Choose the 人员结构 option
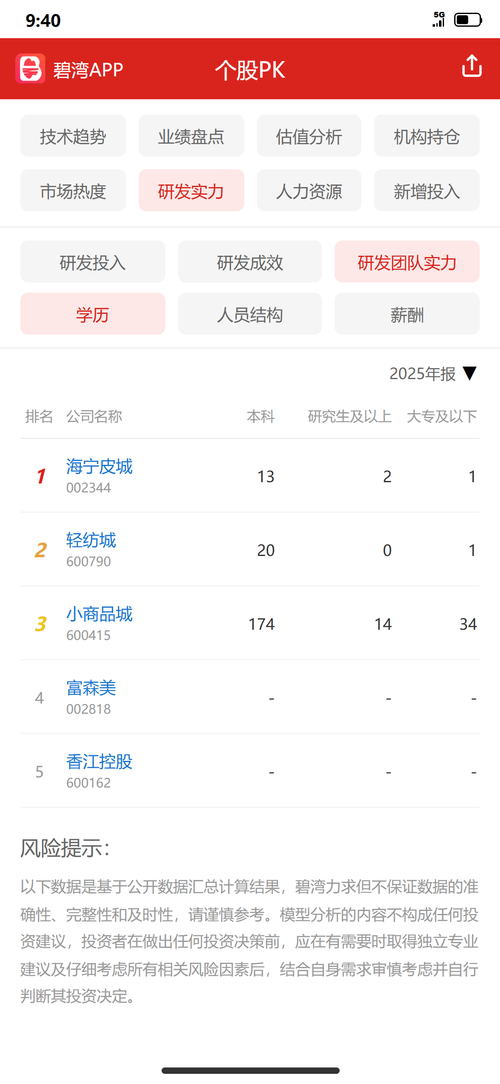The width and height of the screenshot is (500, 1084). (250, 314)
